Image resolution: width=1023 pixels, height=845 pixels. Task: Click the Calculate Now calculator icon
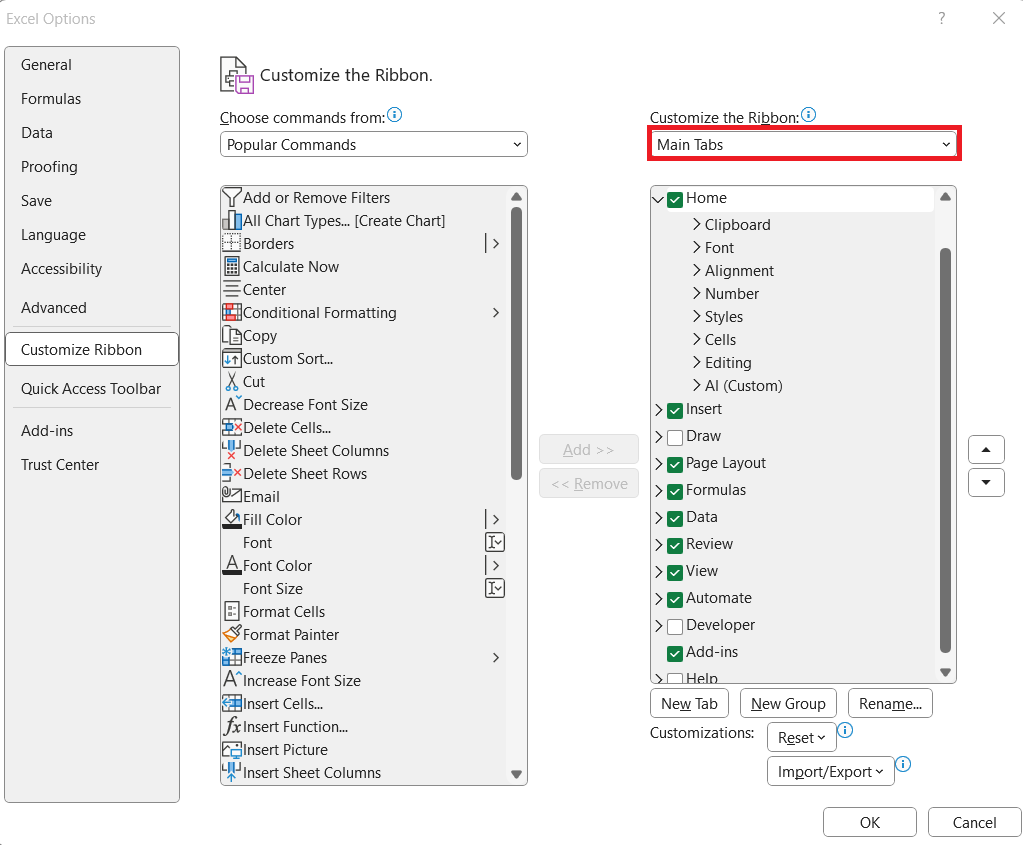coord(232,266)
